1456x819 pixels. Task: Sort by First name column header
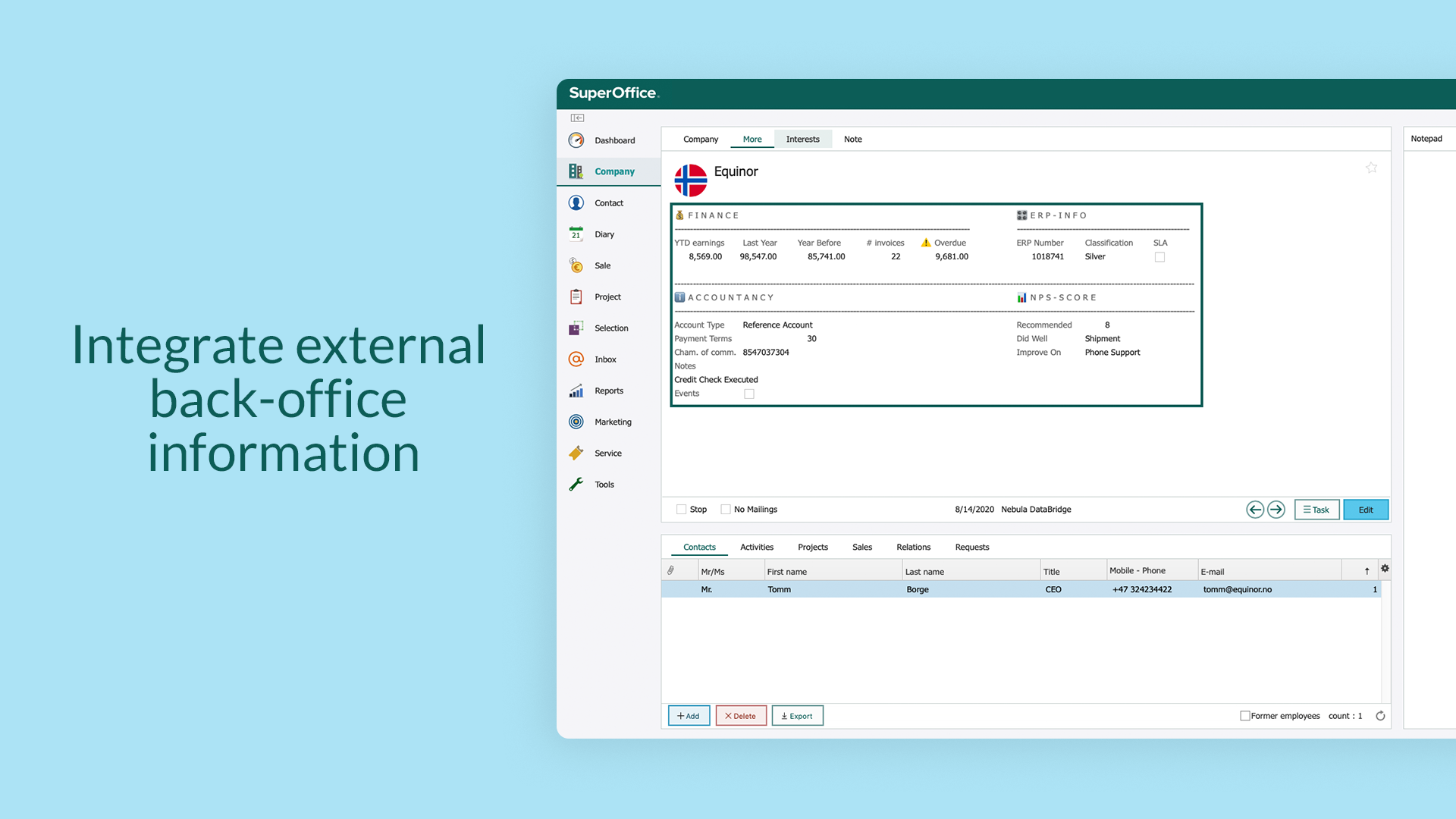point(833,572)
